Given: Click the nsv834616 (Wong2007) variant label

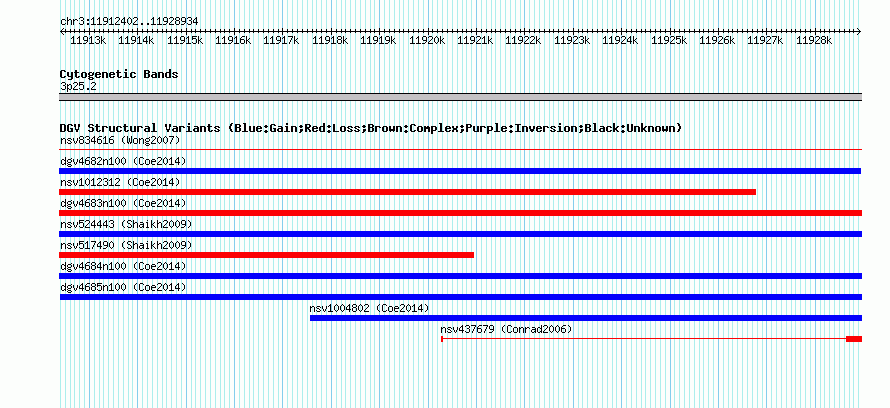Looking at the screenshot, I should (x=120, y=140).
